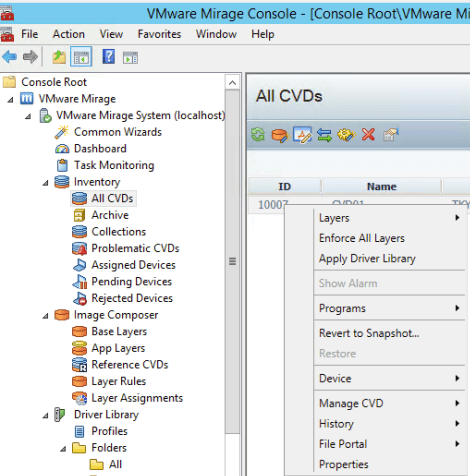Click the Layer Assignments icon
The height and width of the screenshot is (476, 470).
[x=79, y=398]
